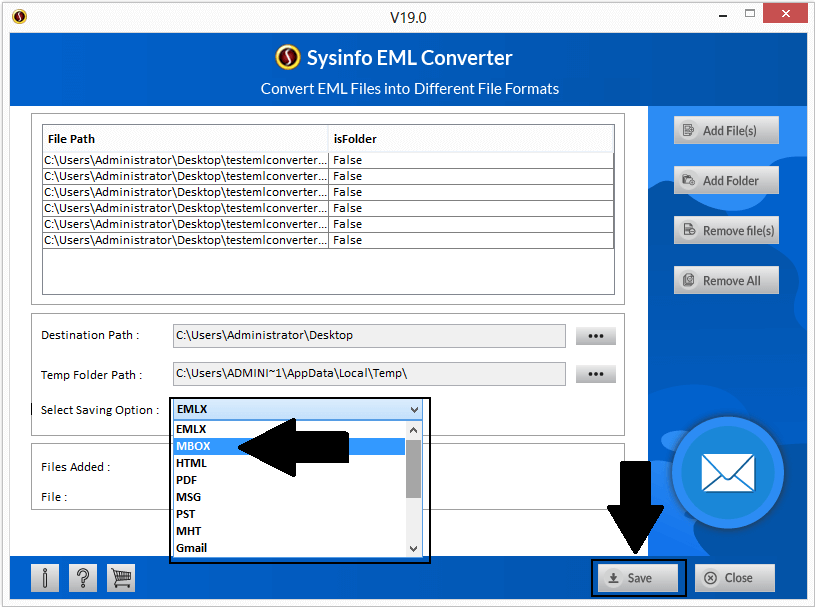The image size is (815, 607).
Task: Choose HTML from the saving options list
Action: [x=289, y=463]
